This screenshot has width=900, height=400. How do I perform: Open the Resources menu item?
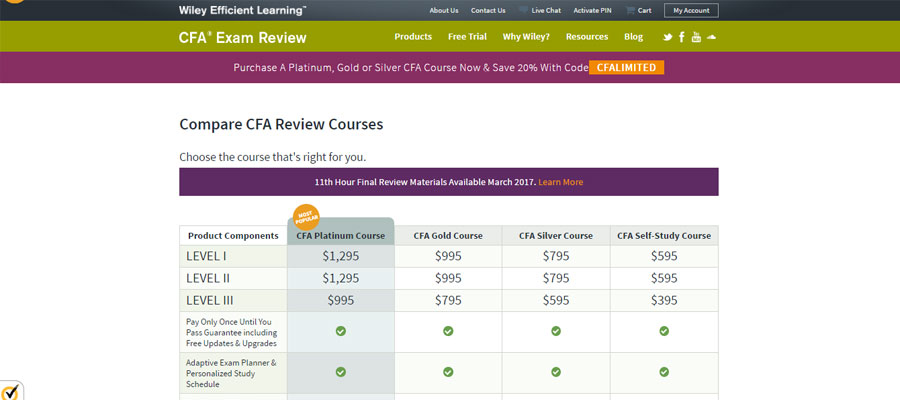tap(587, 37)
